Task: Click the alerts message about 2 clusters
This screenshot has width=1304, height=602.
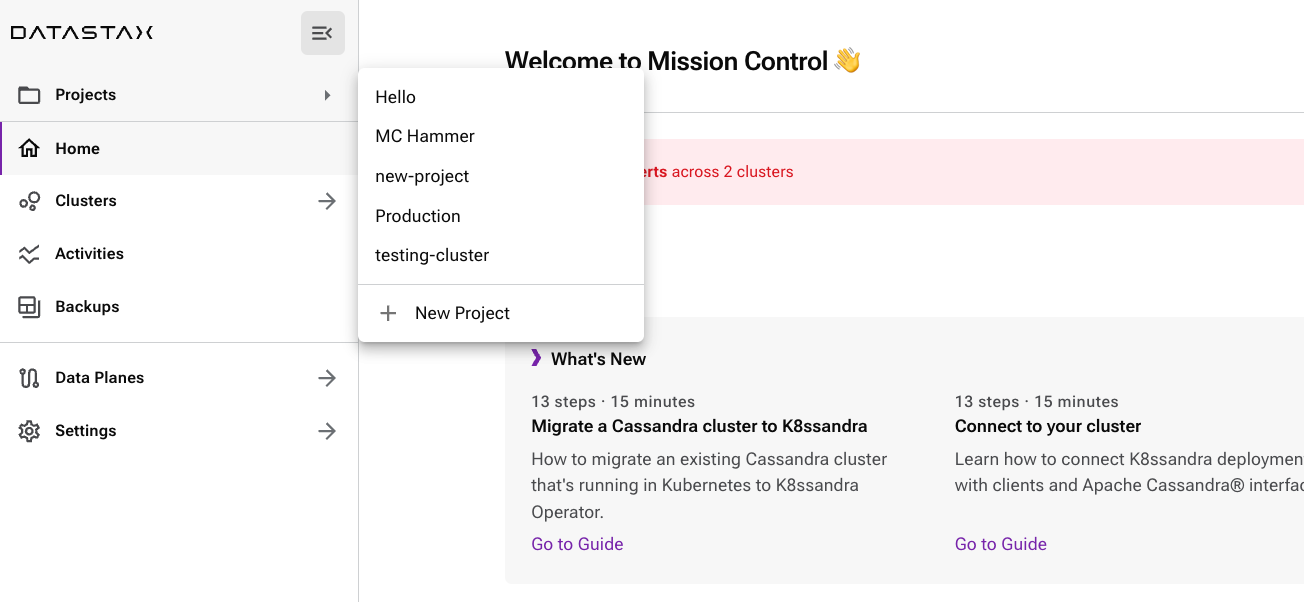Action: click(720, 171)
